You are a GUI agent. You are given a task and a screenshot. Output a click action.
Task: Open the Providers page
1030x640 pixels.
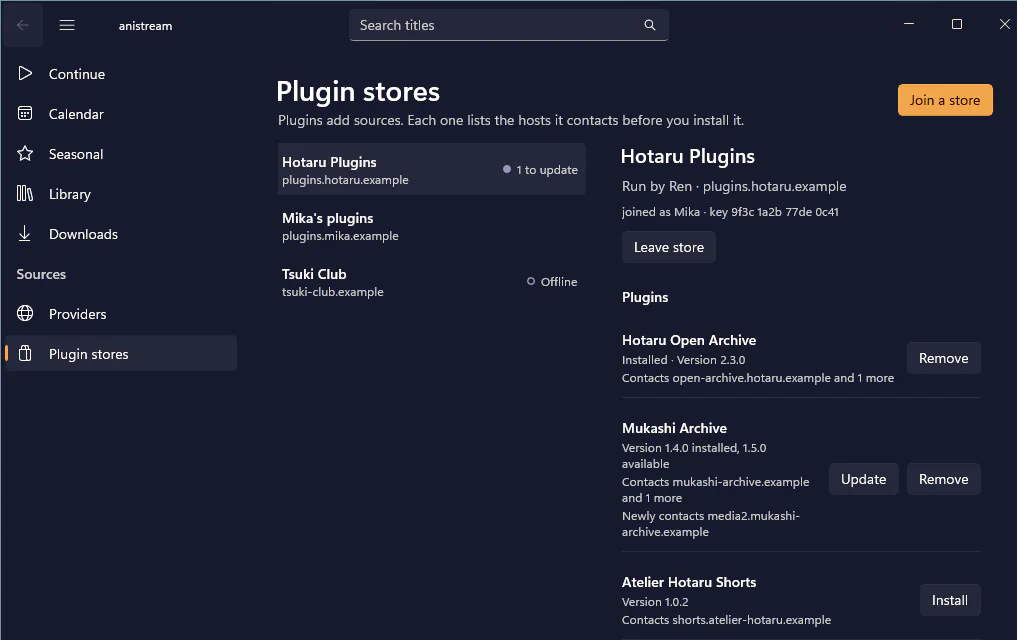121,314
